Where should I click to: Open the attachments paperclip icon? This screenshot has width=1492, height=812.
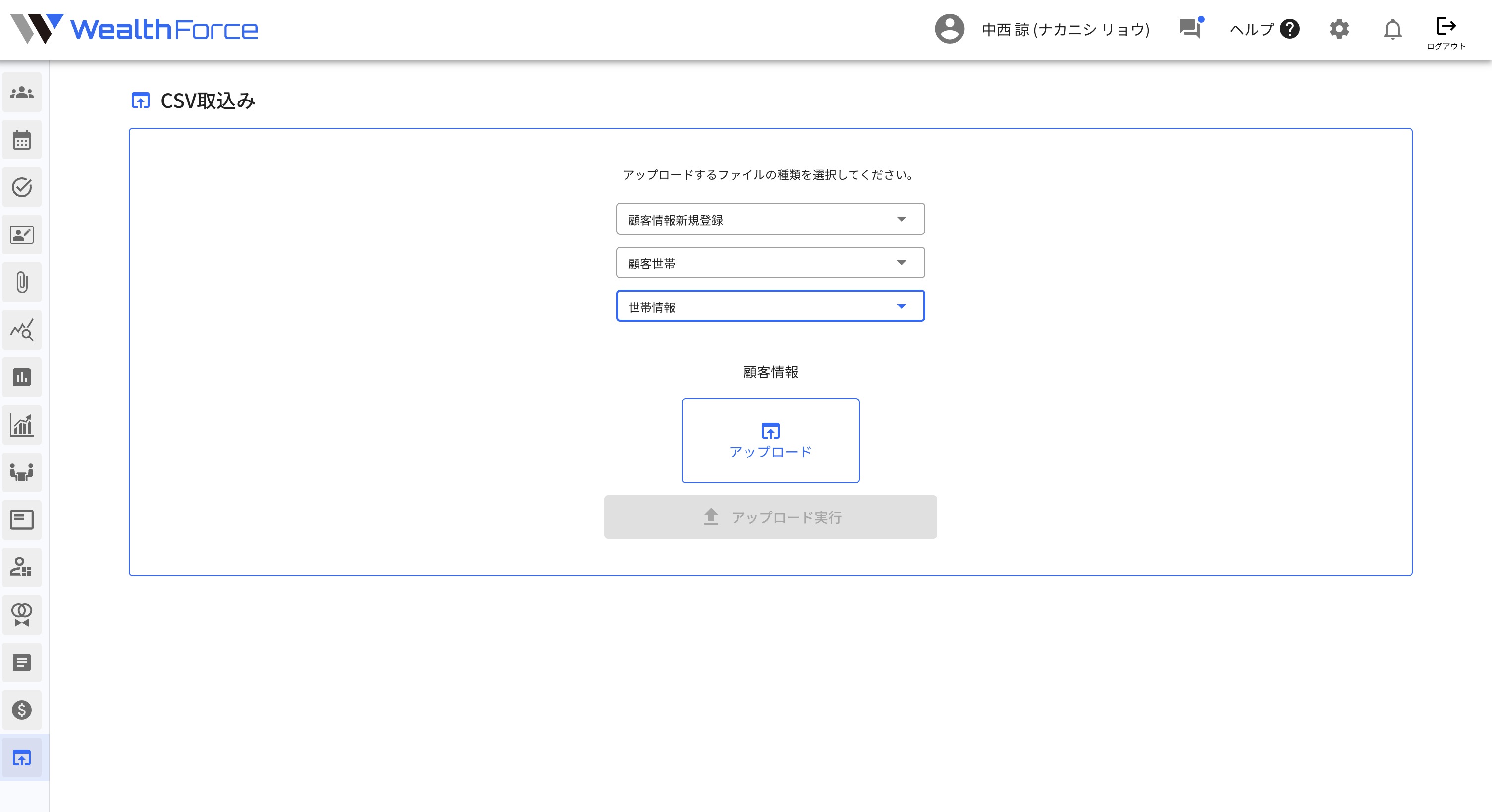22,282
